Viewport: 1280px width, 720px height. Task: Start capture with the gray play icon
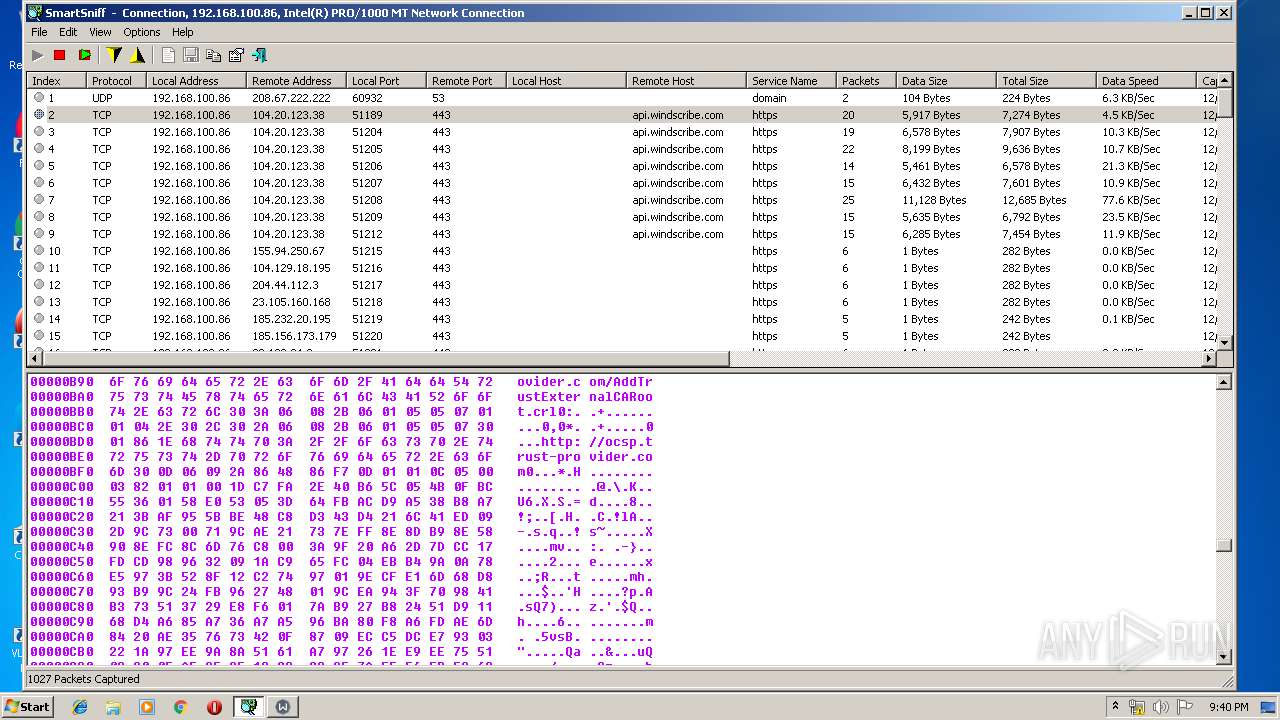37,55
